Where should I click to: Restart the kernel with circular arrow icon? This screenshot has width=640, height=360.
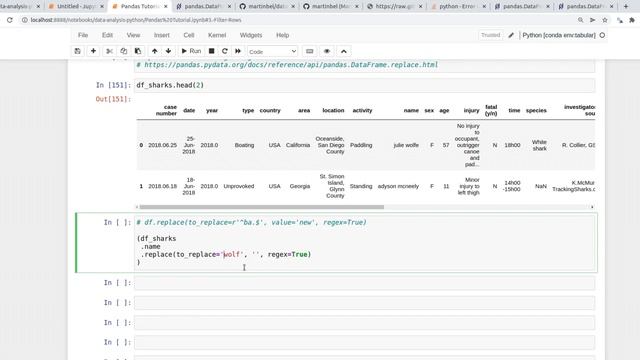tap(224, 51)
